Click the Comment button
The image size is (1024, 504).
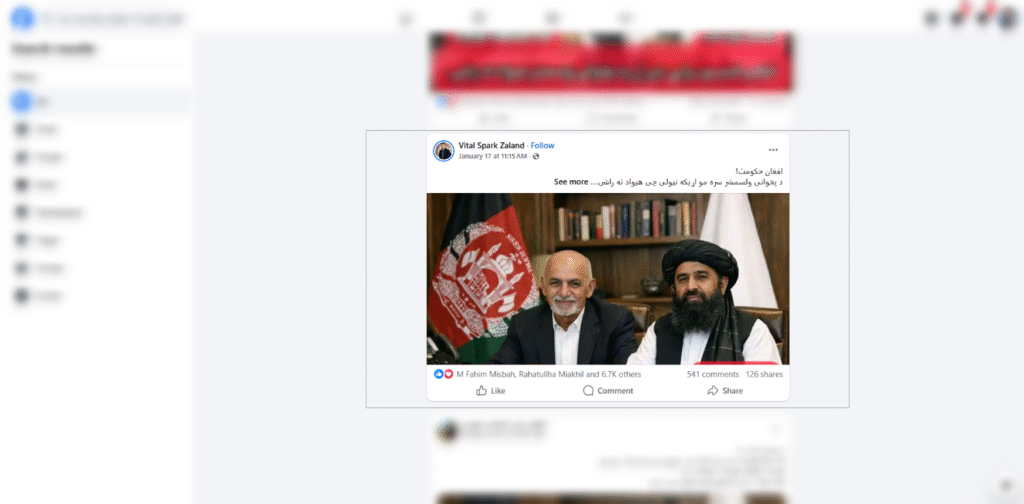(607, 390)
